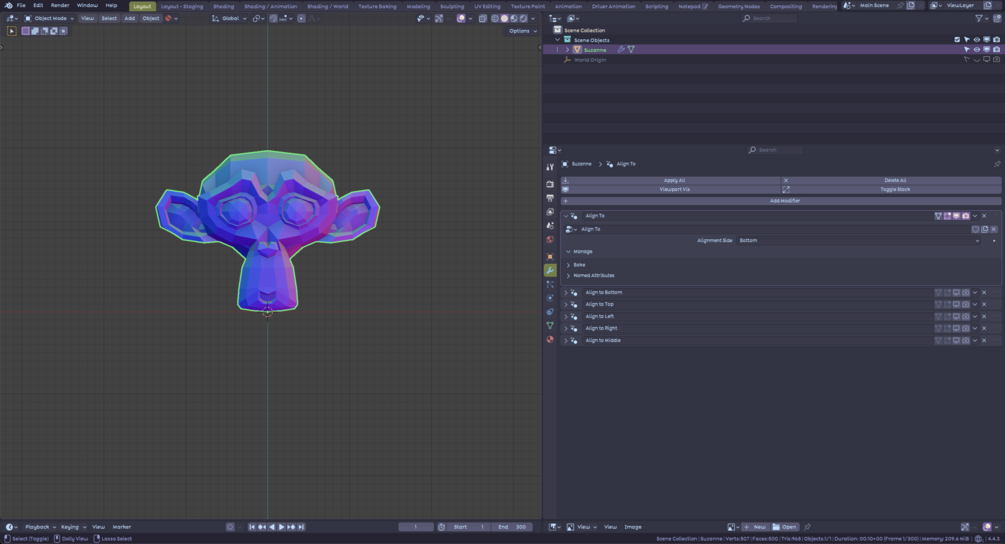Open the Material properties tab
Viewport: 1005px width, 544px height.
pyautogui.click(x=550, y=340)
